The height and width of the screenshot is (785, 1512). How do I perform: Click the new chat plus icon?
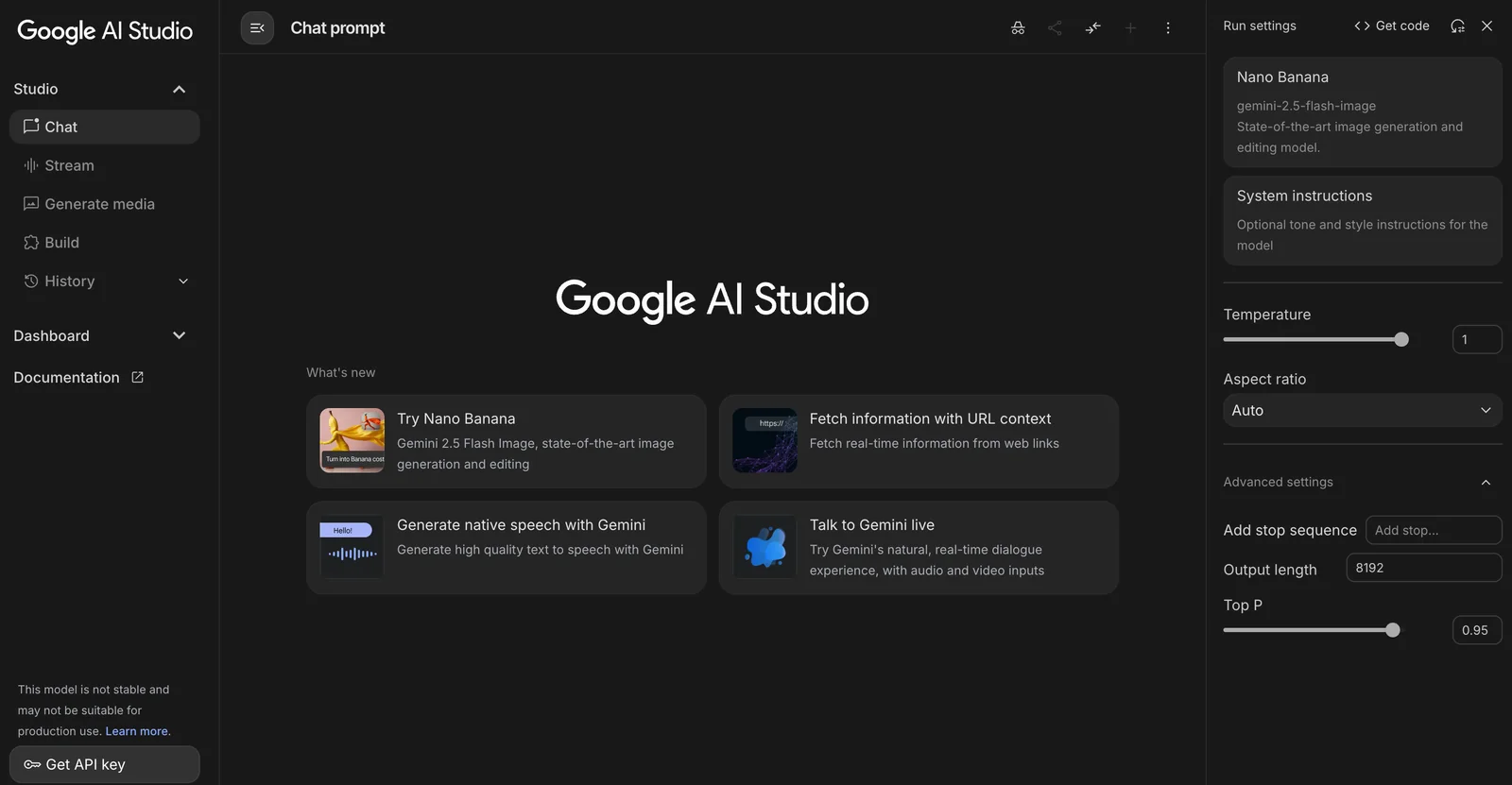point(1130,28)
